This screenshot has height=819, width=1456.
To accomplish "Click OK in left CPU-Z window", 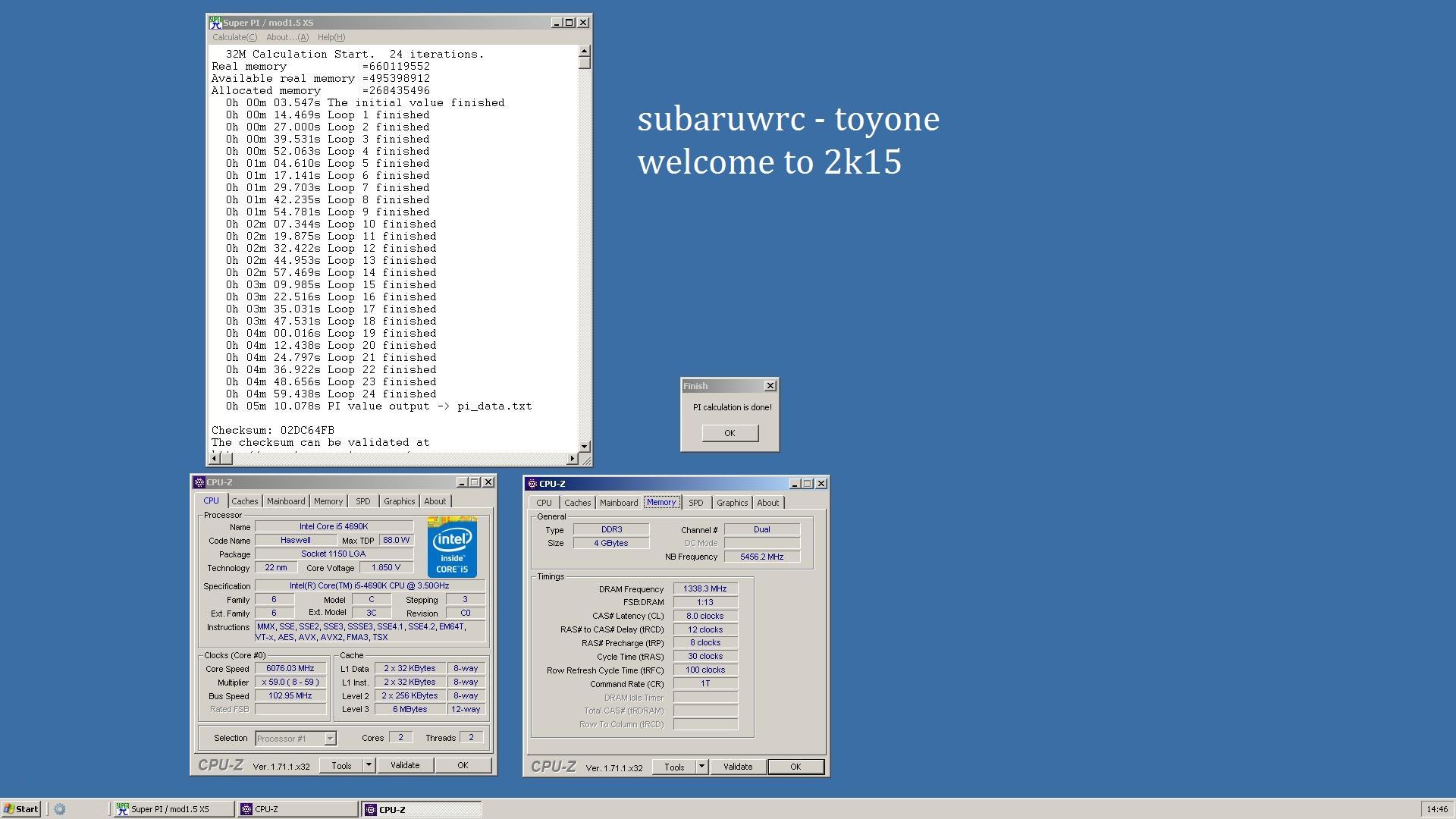I will click(463, 766).
